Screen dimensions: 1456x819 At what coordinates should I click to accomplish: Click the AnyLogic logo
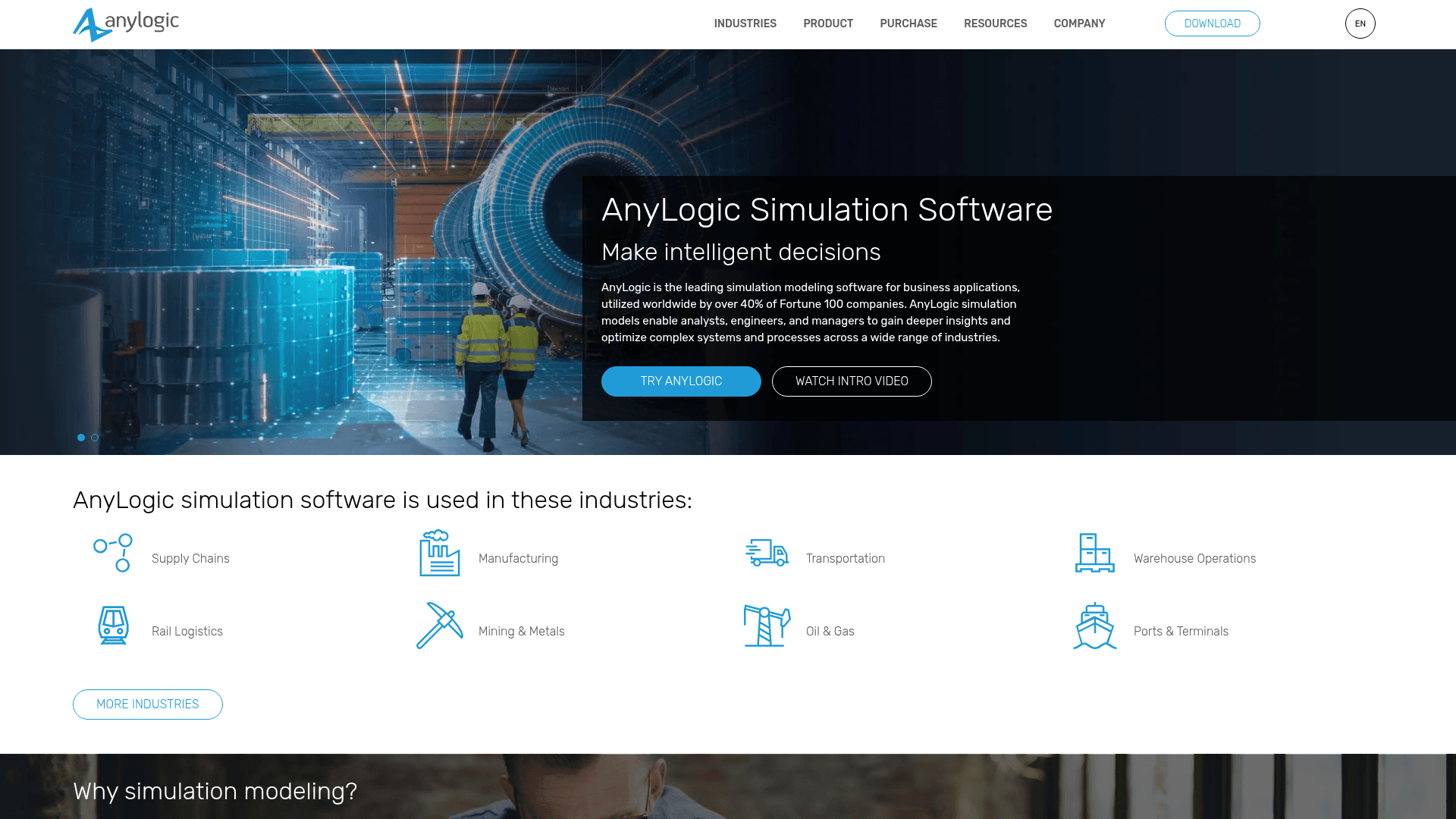[x=125, y=24]
